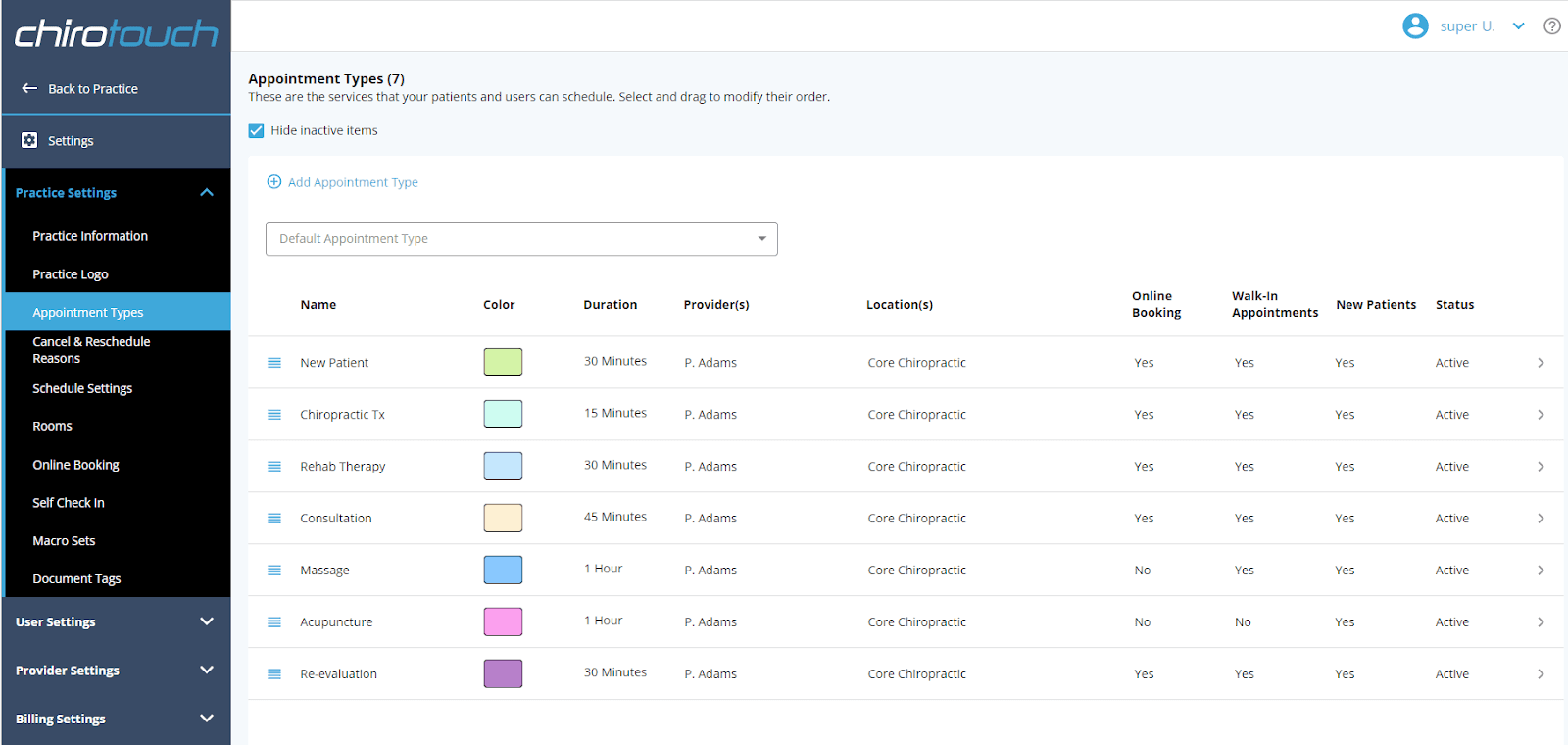This screenshot has width=1568, height=745.
Task: Click the drag handle for Consultation row
Action: 274,519
